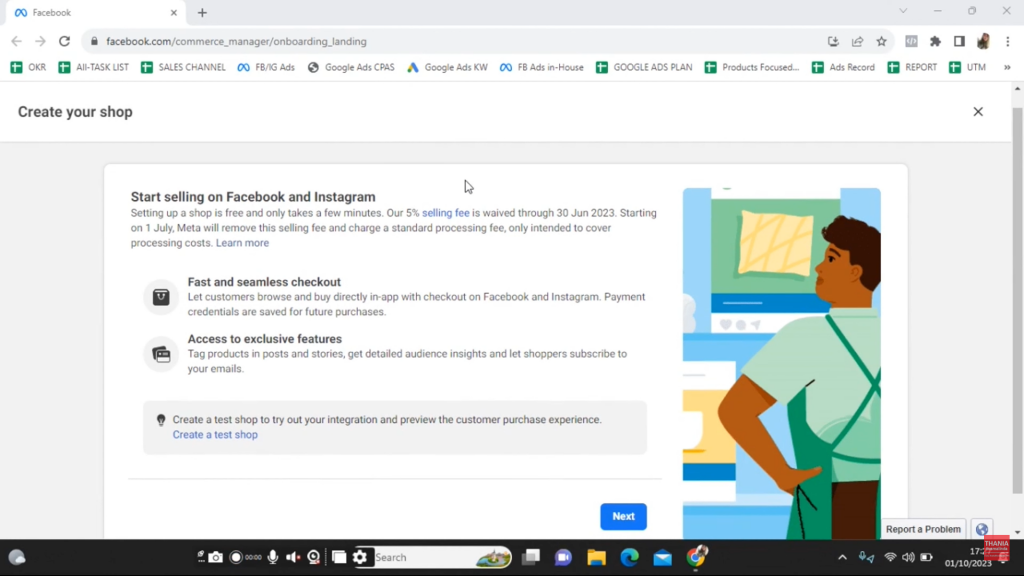Click the address bar URL field
The image size is (1024, 576).
(x=450, y=41)
